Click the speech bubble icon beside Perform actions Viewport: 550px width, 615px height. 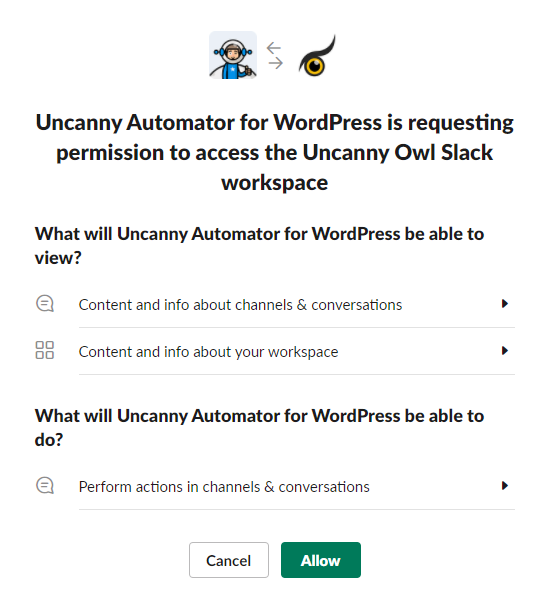45,486
